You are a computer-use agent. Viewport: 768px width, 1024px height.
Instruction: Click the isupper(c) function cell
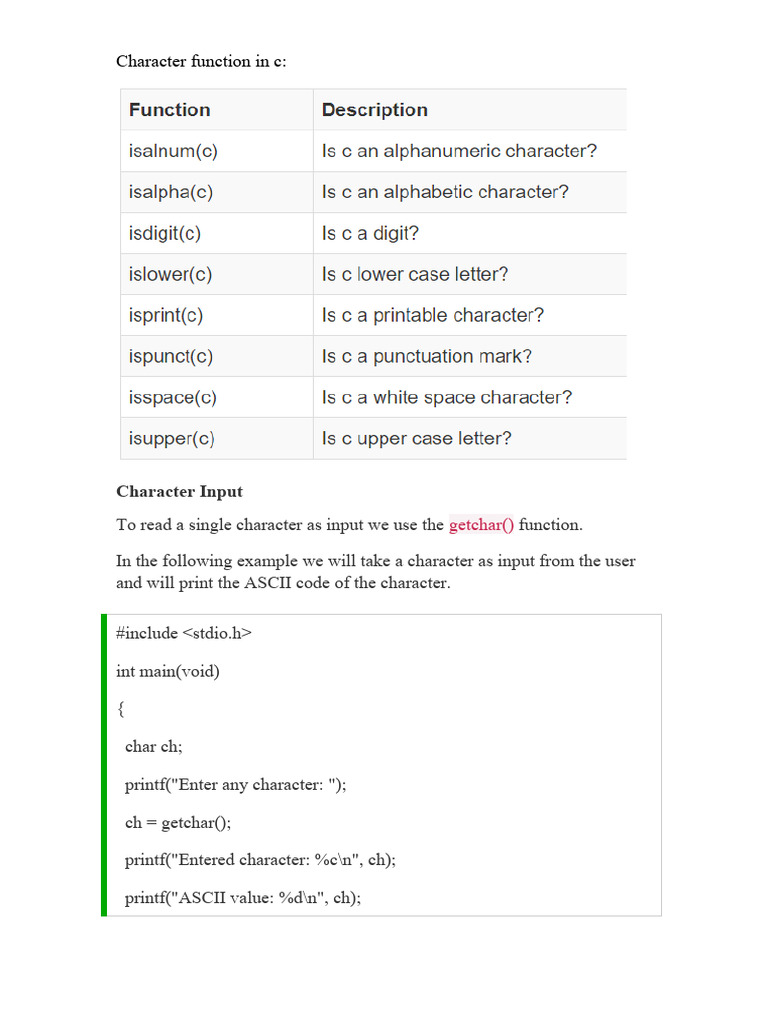click(x=172, y=438)
